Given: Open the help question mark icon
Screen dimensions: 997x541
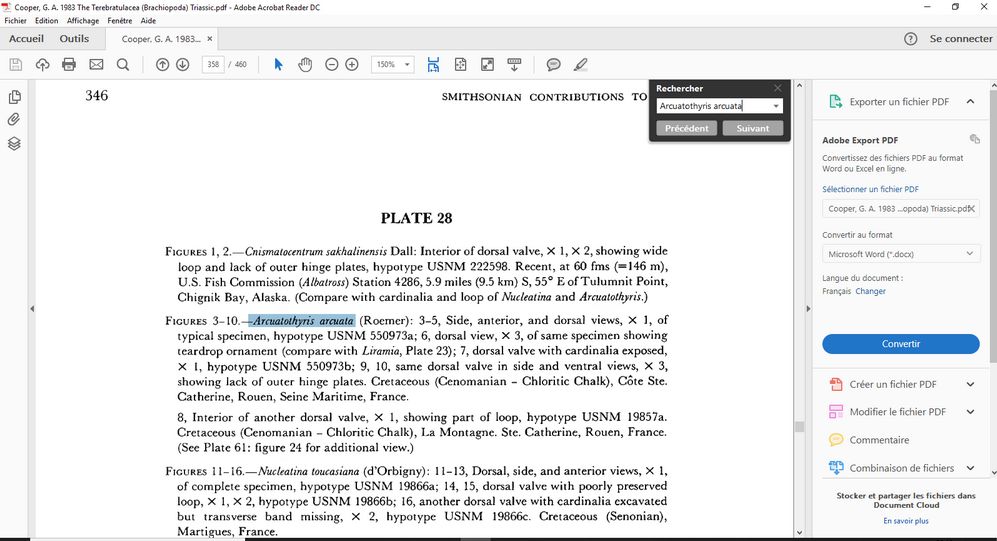Looking at the screenshot, I should coord(911,39).
